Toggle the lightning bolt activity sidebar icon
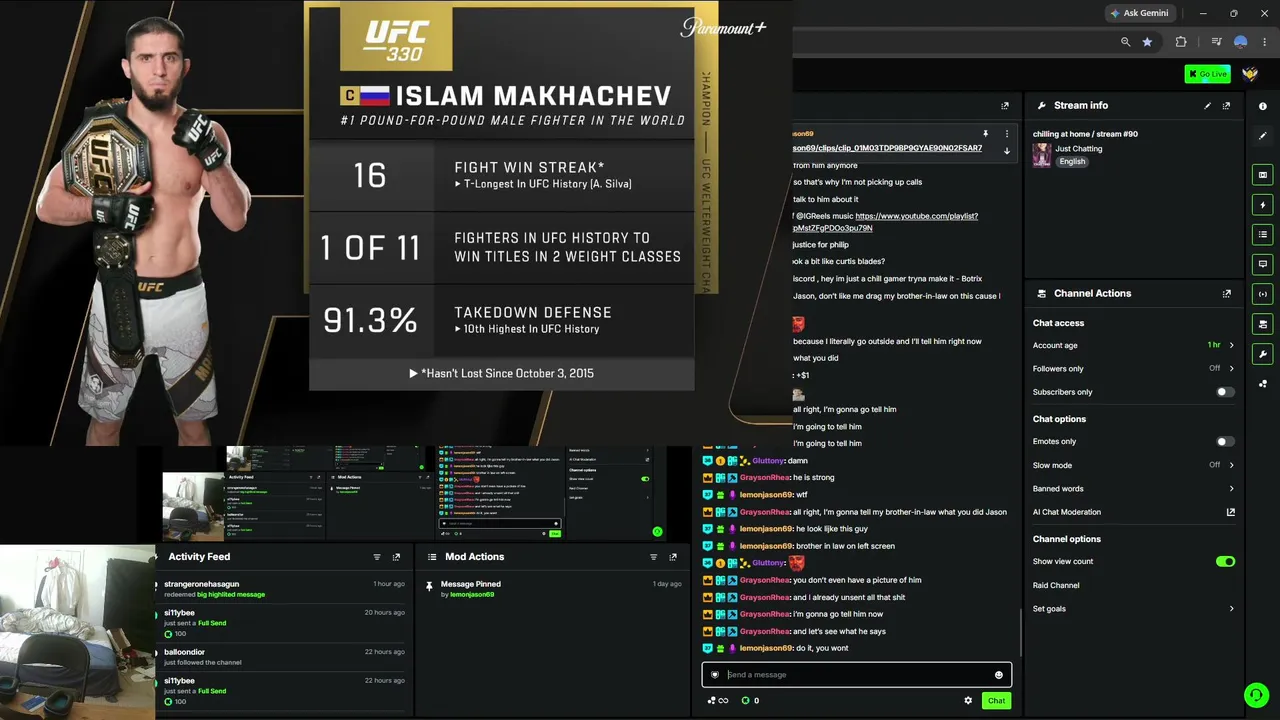The width and height of the screenshot is (1280, 720). [1262, 205]
